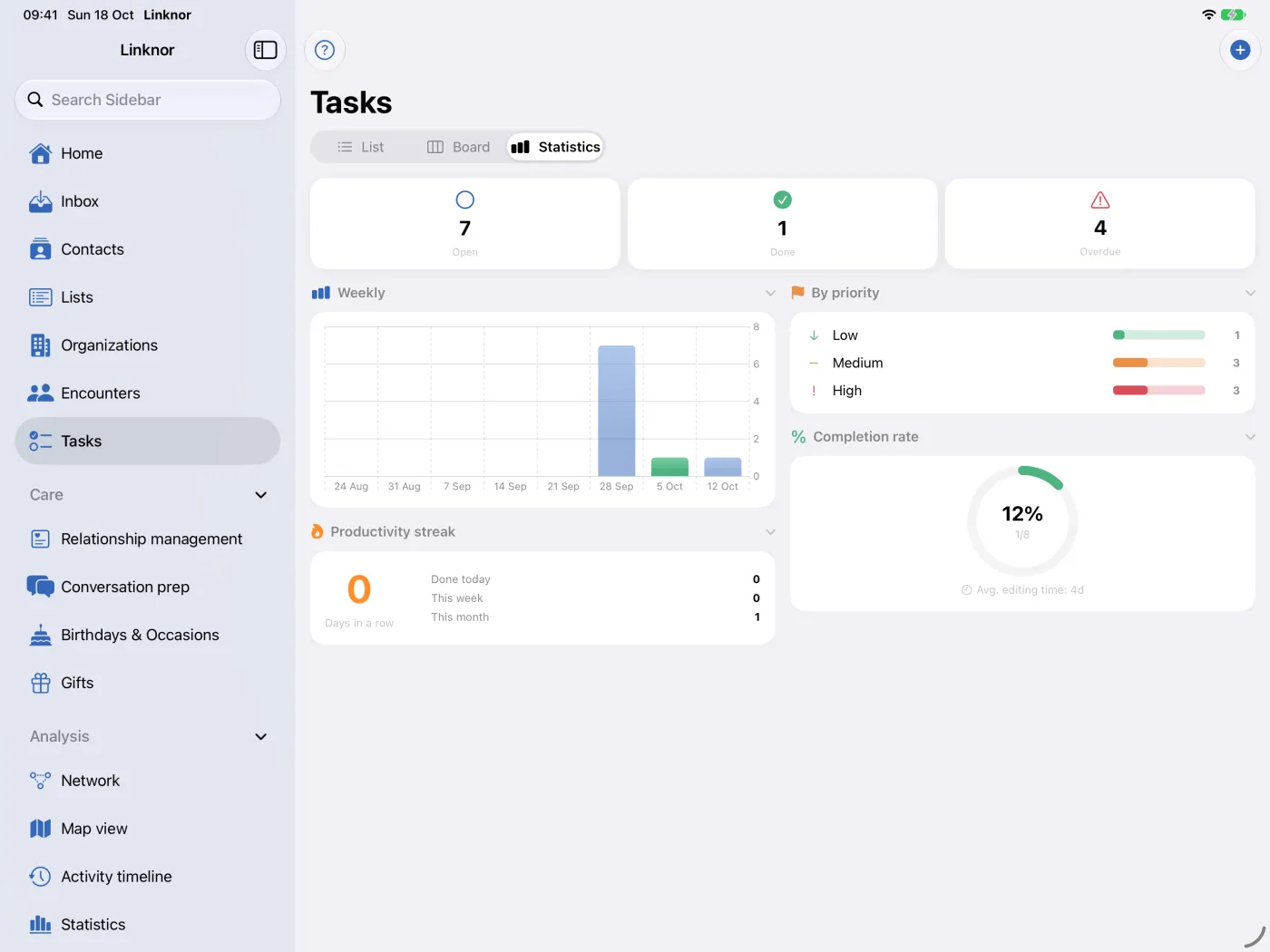Open Home from the sidebar

[148, 153]
